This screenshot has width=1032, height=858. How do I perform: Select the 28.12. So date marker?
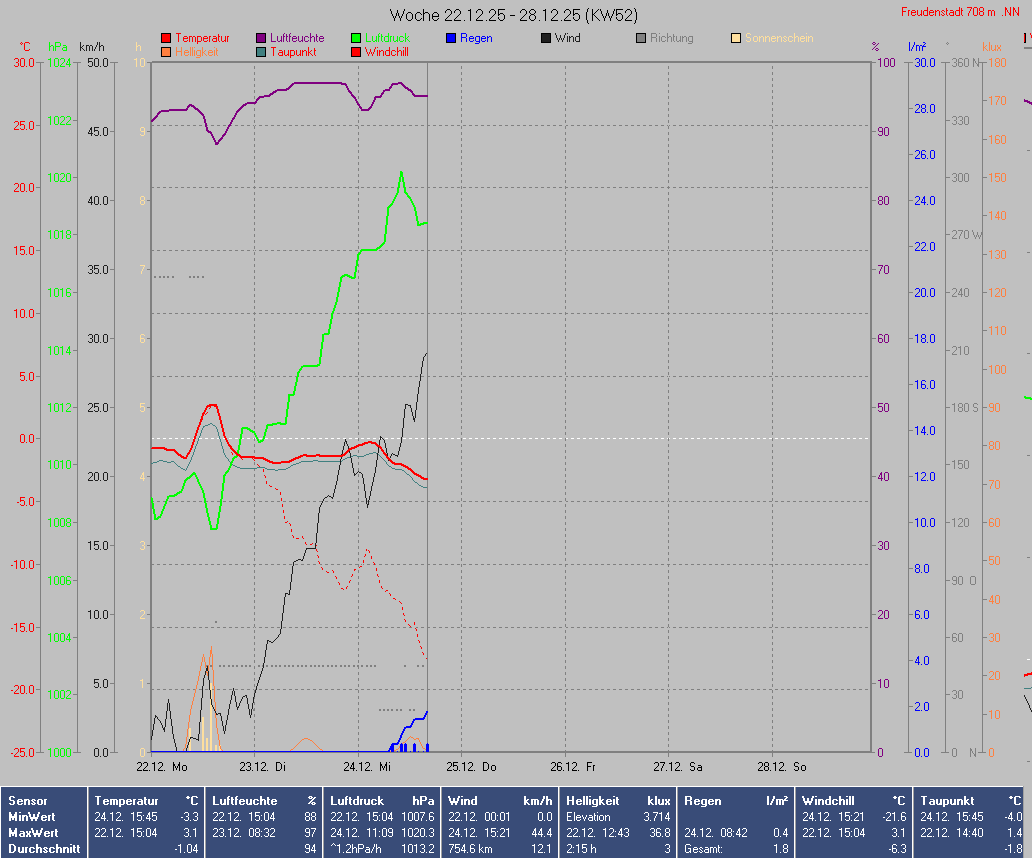point(783,767)
